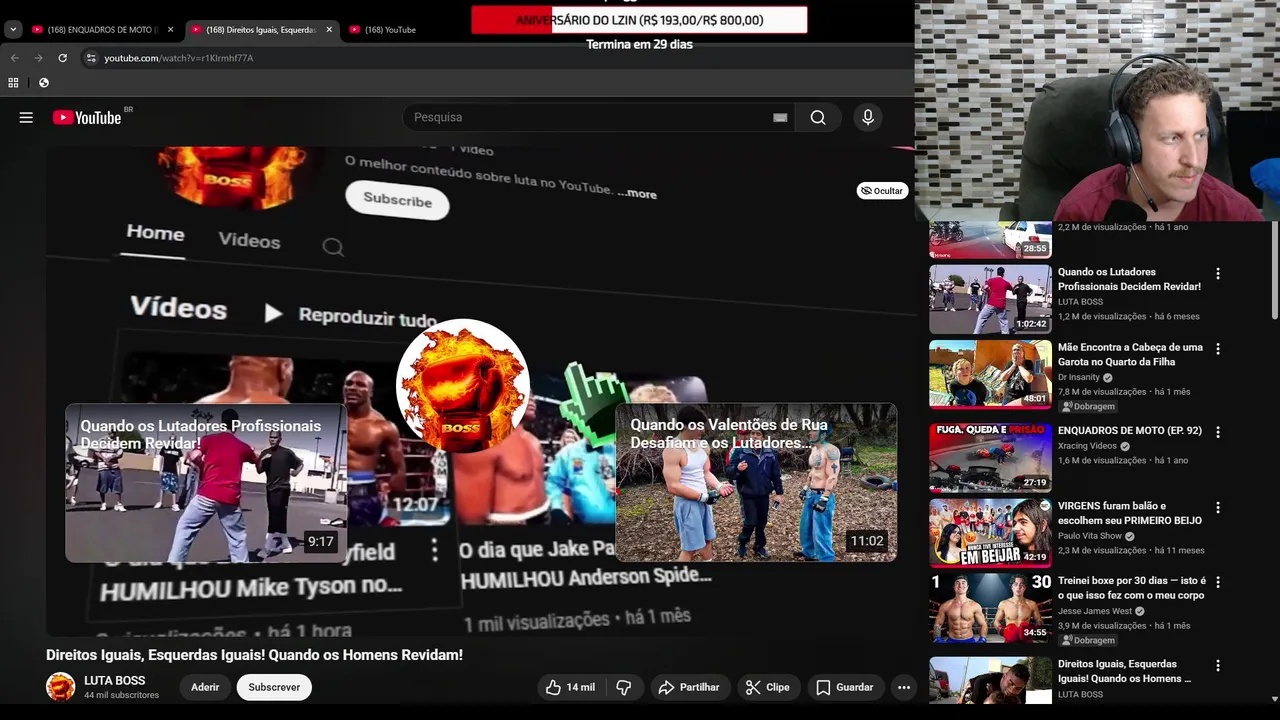The width and height of the screenshot is (1280, 720).
Task: Open the on-screen keyboard icon in search
Action: [780, 117]
